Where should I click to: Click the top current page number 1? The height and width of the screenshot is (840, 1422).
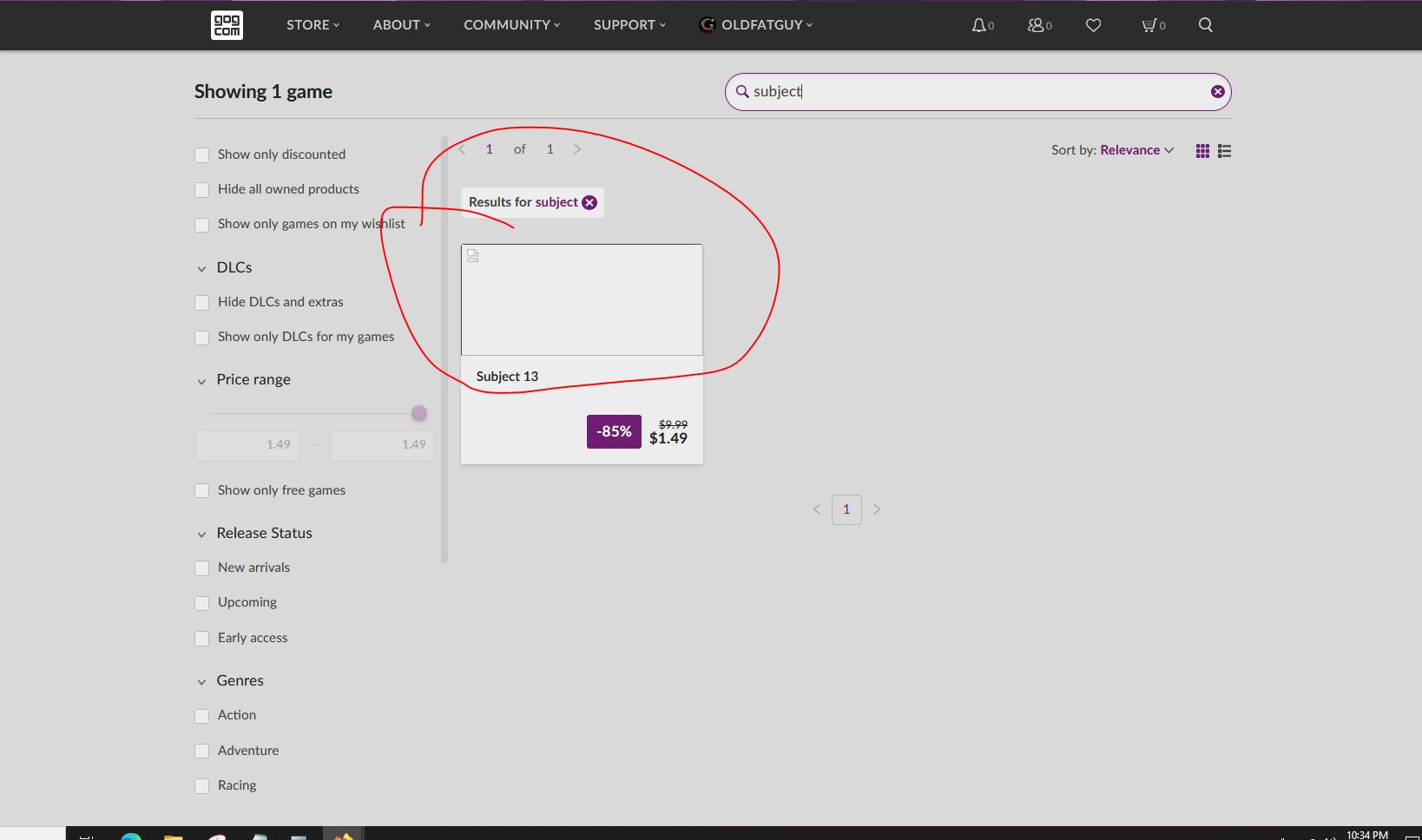pos(489,149)
